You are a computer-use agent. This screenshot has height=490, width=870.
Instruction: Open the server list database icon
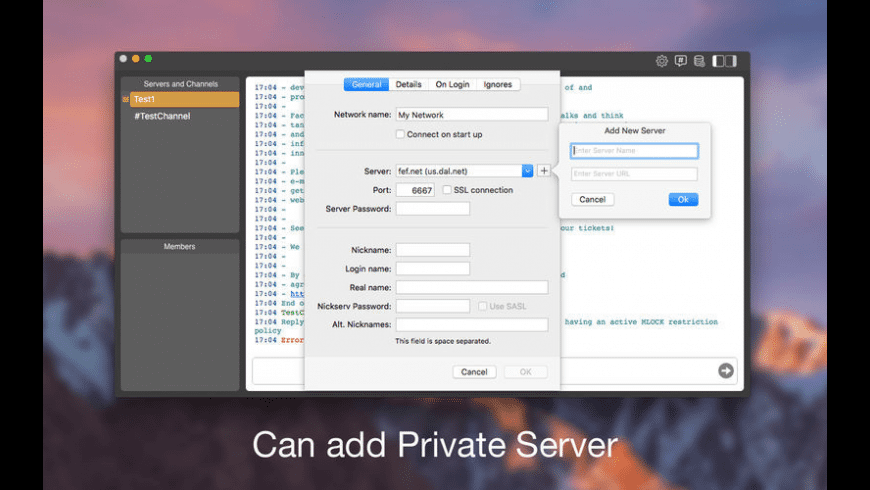[x=699, y=61]
